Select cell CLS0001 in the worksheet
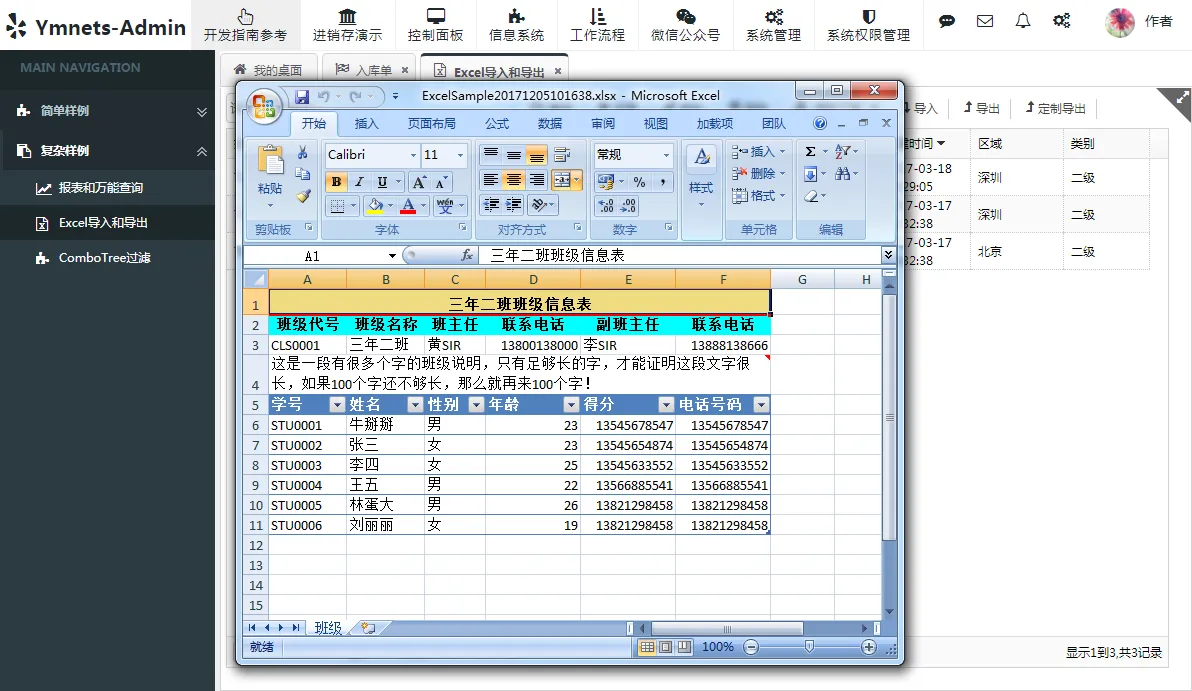The image size is (1192, 691). pos(308,345)
